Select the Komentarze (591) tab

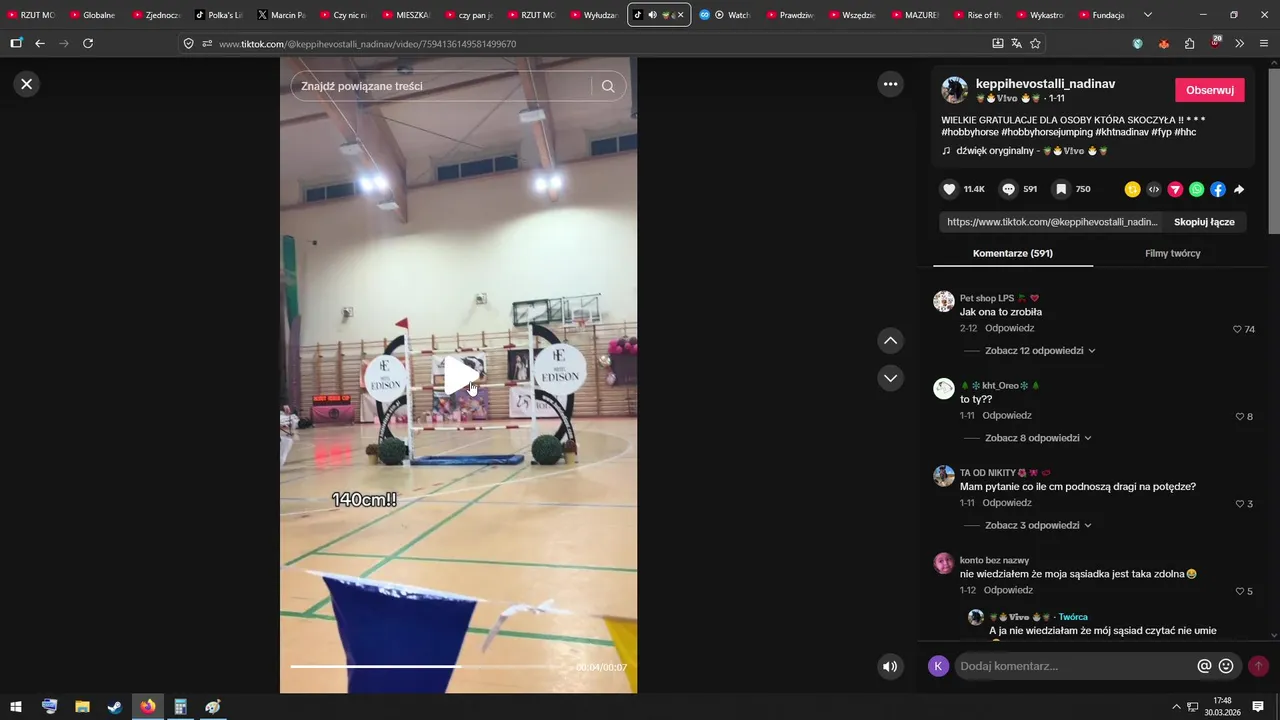coord(1013,253)
